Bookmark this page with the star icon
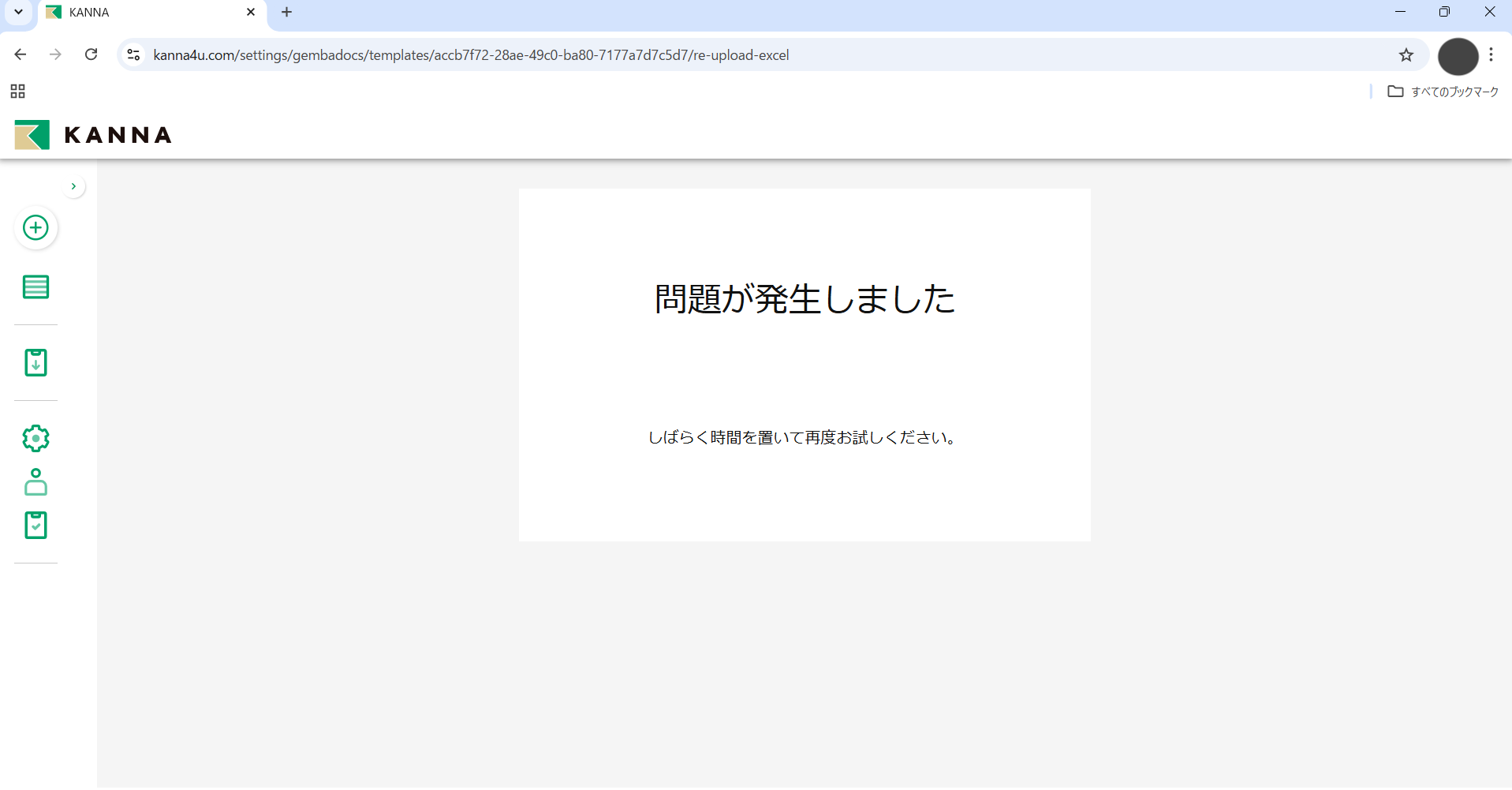Viewport: 1512px width, 790px height. pyautogui.click(x=1406, y=55)
